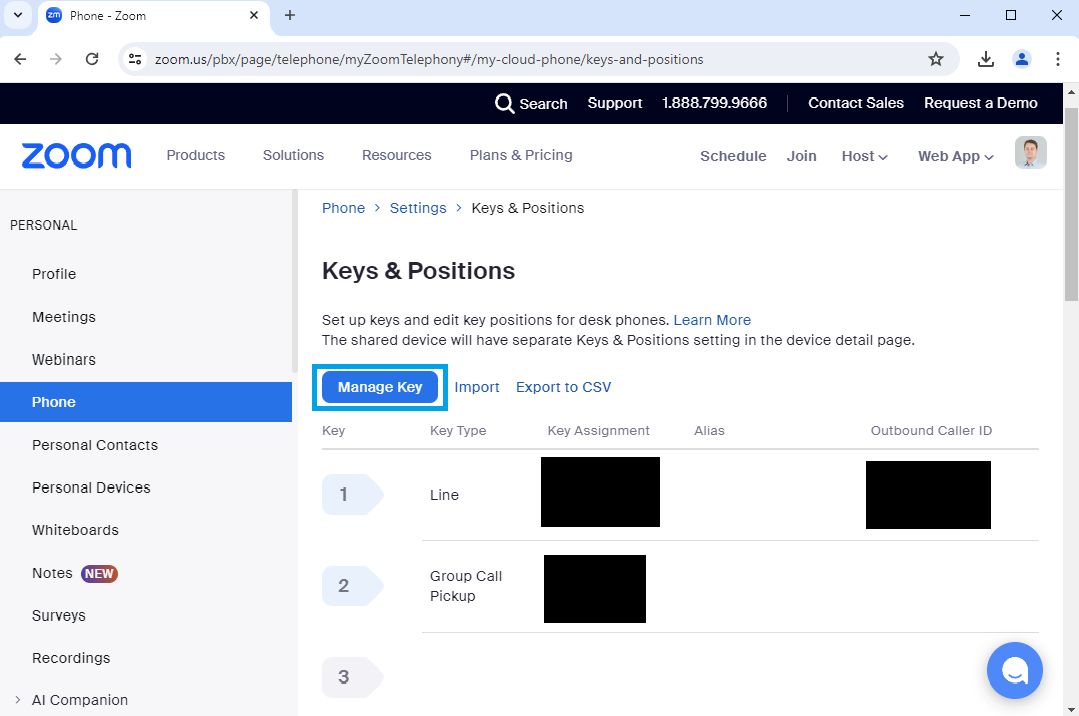Click Request a Demo
Image resolution: width=1079 pixels, height=716 pixels.
pos(981,103)
